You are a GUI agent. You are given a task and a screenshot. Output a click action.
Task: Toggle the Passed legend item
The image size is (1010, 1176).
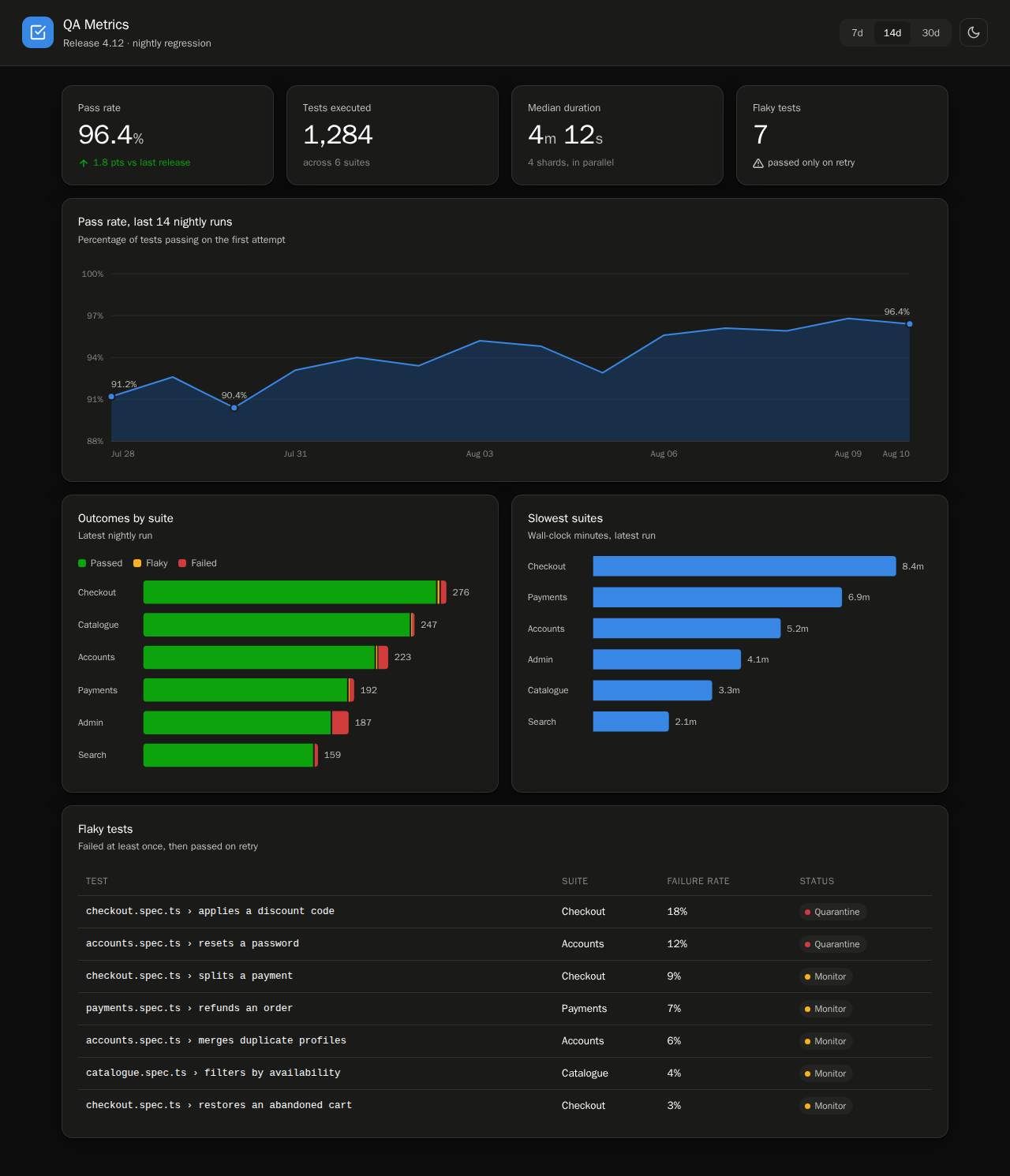click(100, 563)
